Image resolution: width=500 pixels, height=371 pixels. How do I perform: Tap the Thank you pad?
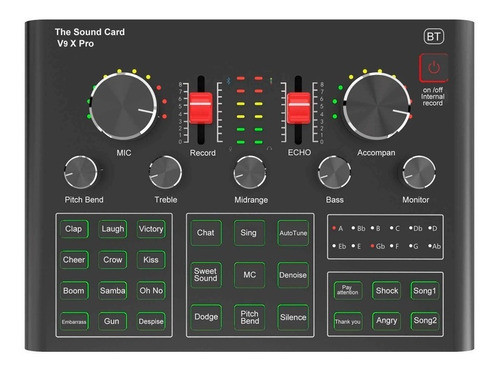pyautogui.click(x=348, y=321)
